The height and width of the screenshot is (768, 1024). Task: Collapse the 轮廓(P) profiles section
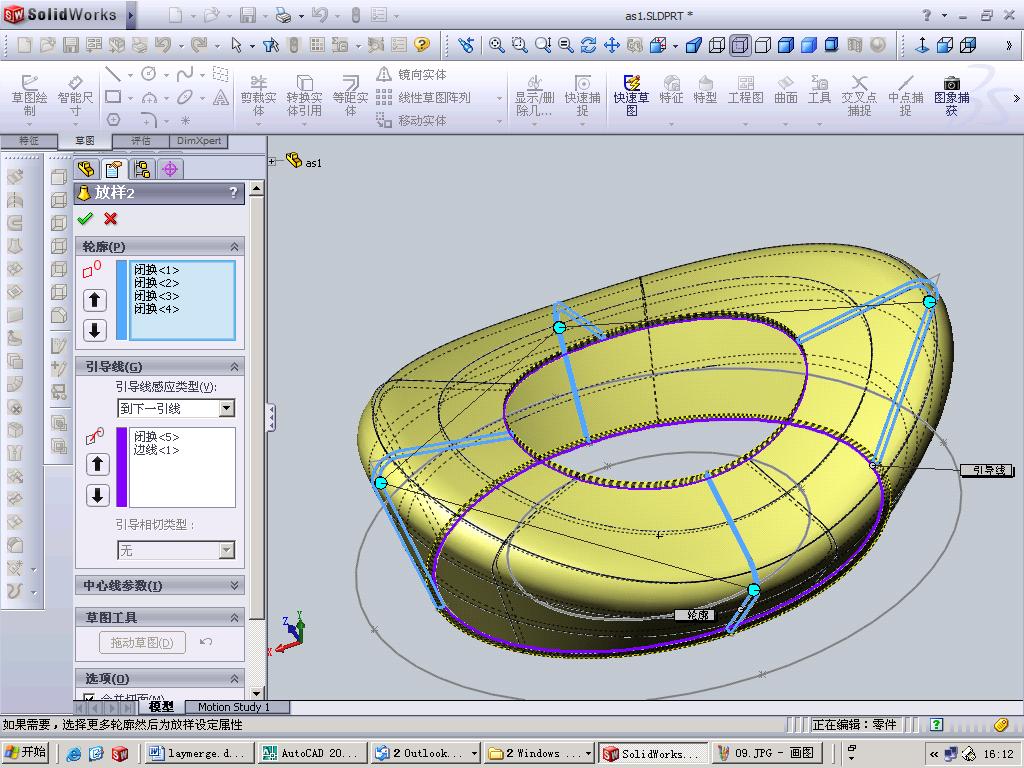pyautogui.click(x=234, y=246)
